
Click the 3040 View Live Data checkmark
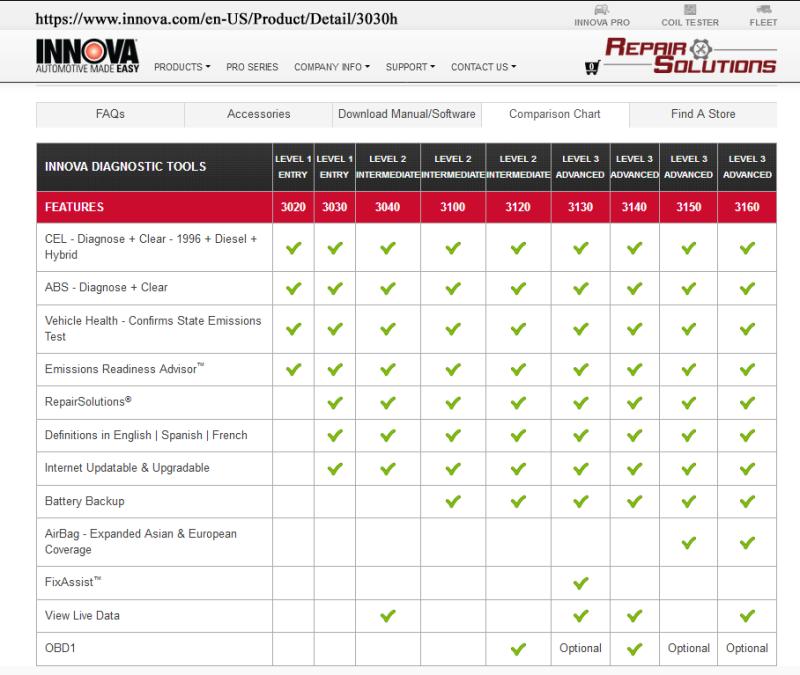(x=388, y=616)
